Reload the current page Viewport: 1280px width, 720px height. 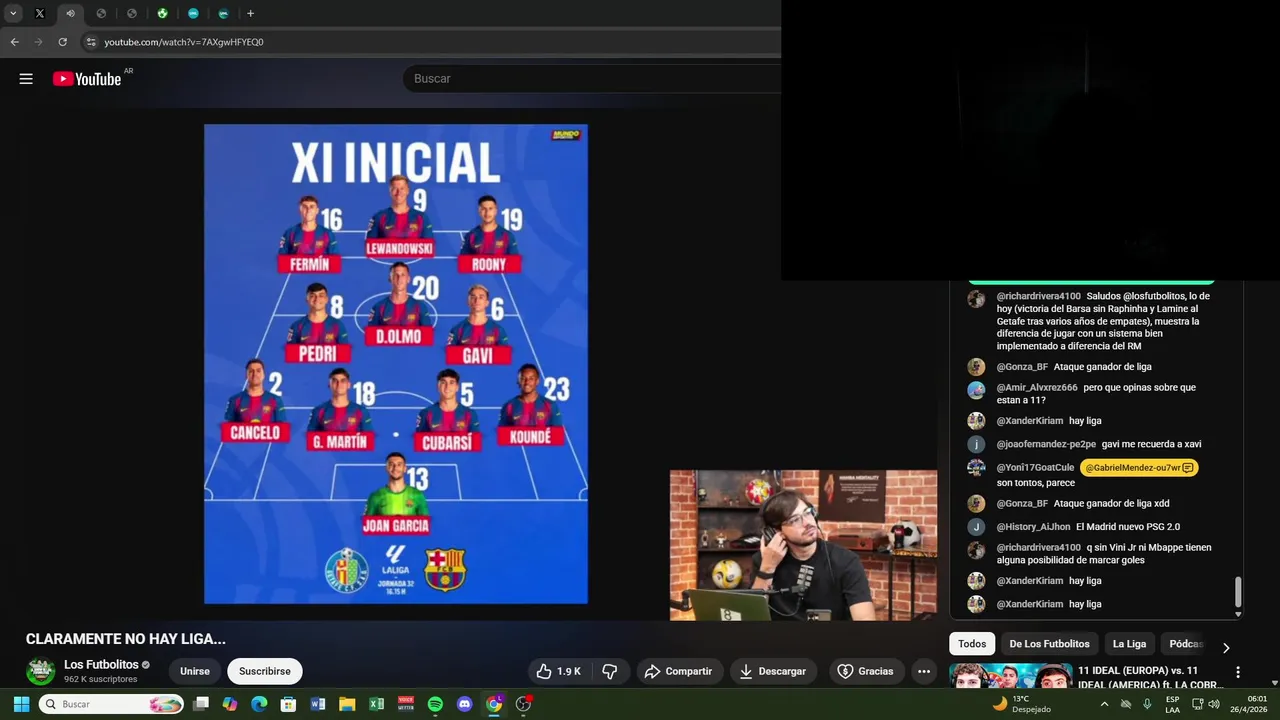tap(62, 42)
